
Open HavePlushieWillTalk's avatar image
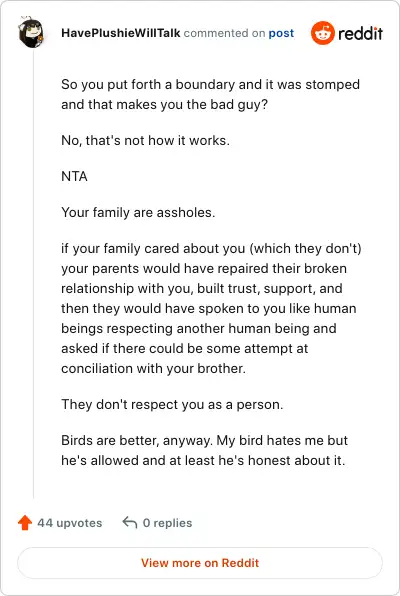[31, 32]
